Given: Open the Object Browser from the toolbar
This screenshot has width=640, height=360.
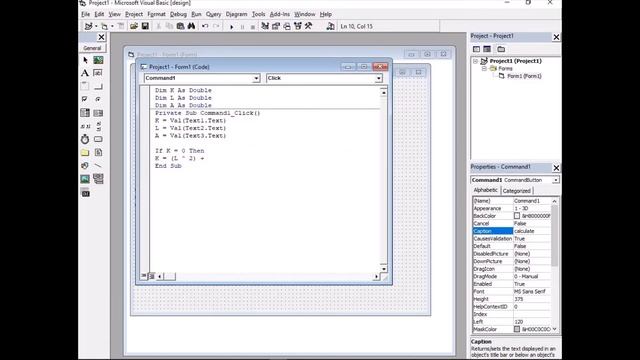Looking at the screenshot, I should [x=298, y=26].
